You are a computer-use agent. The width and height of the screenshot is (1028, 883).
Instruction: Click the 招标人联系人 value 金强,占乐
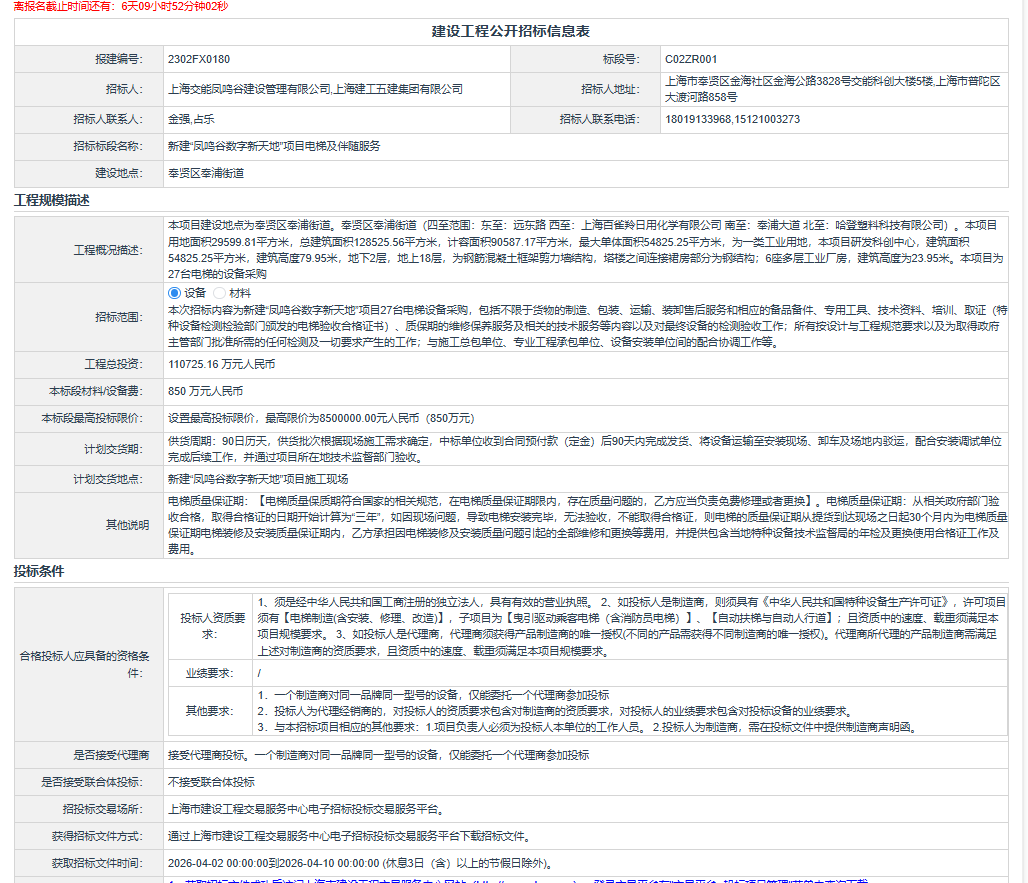(192, 119)
